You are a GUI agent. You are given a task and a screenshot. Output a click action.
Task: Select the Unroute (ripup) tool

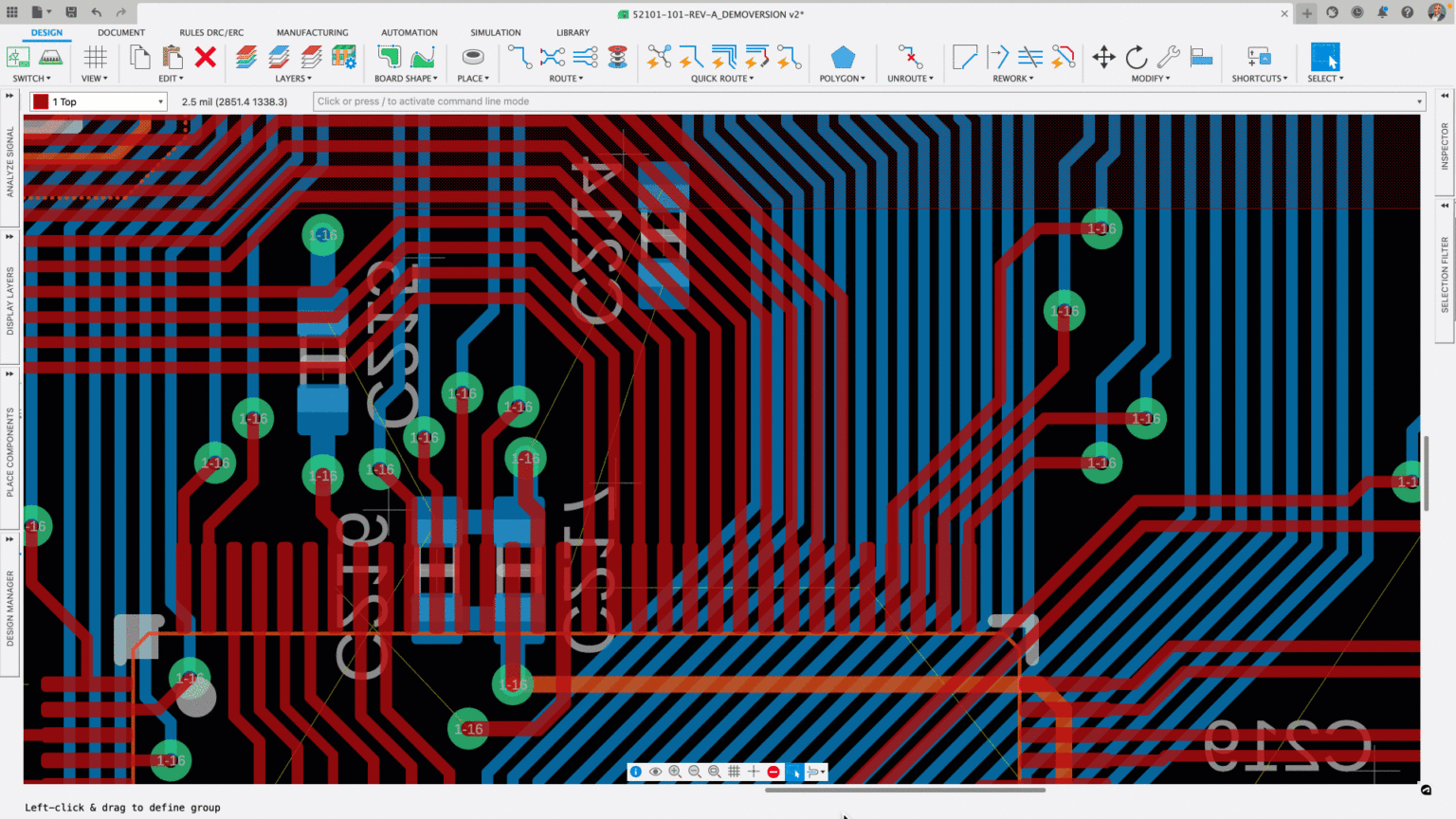[909, 58]
